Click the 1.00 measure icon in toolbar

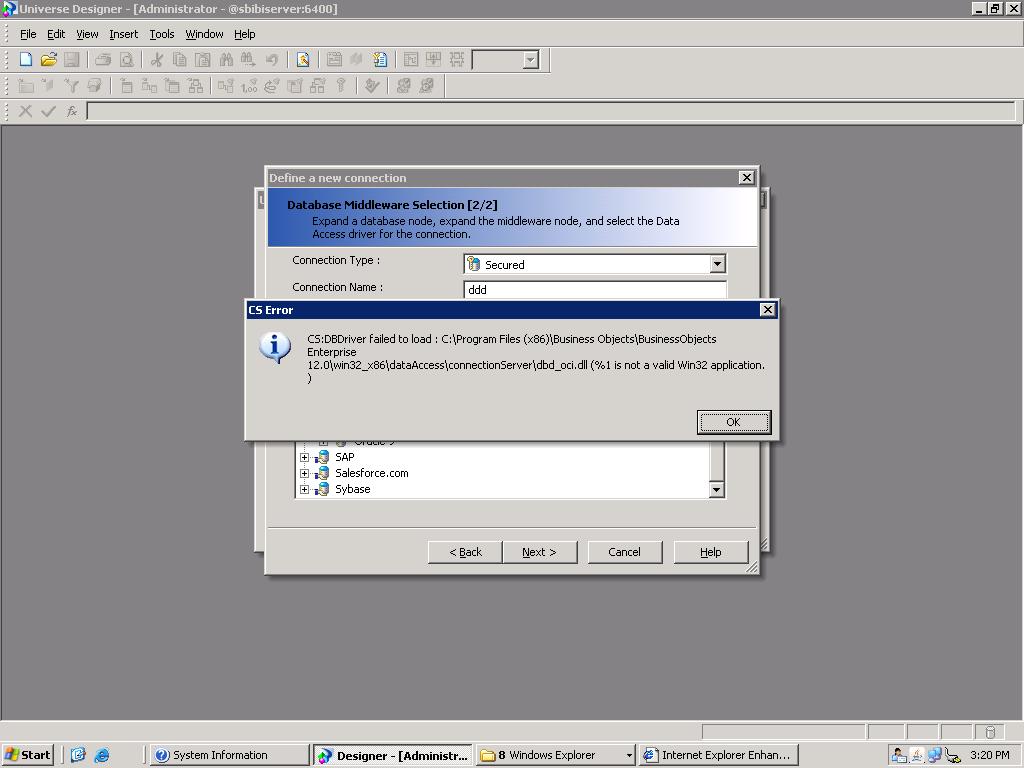tap(249, 86)
